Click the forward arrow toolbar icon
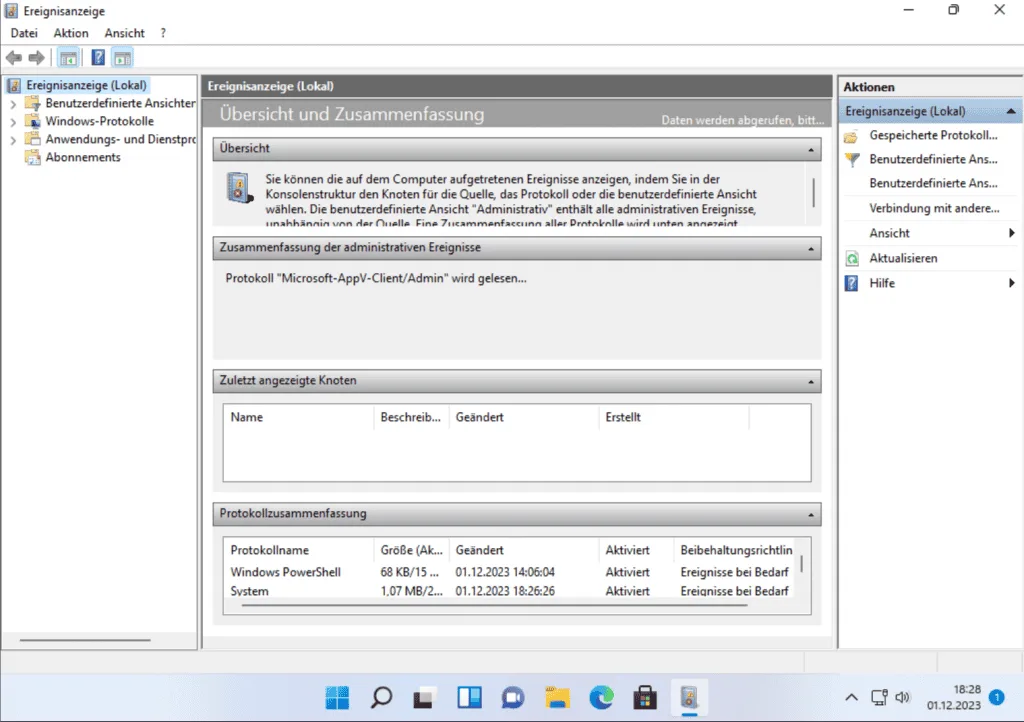 (x=36, y=58)
